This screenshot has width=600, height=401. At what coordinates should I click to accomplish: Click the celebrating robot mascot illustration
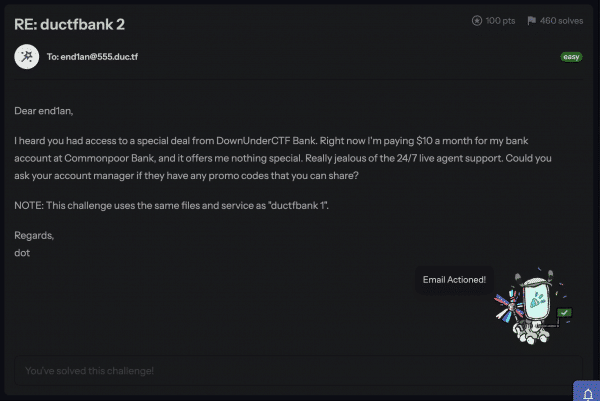(x=534, y=306)
